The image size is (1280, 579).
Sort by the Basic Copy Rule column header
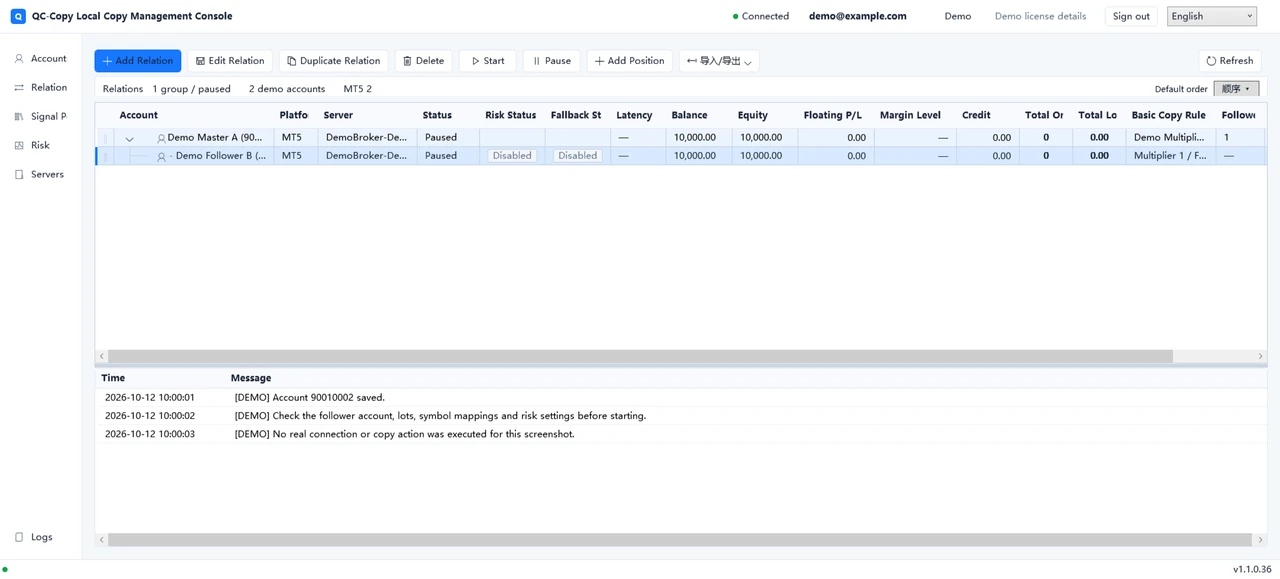(x=1169, y=115)
